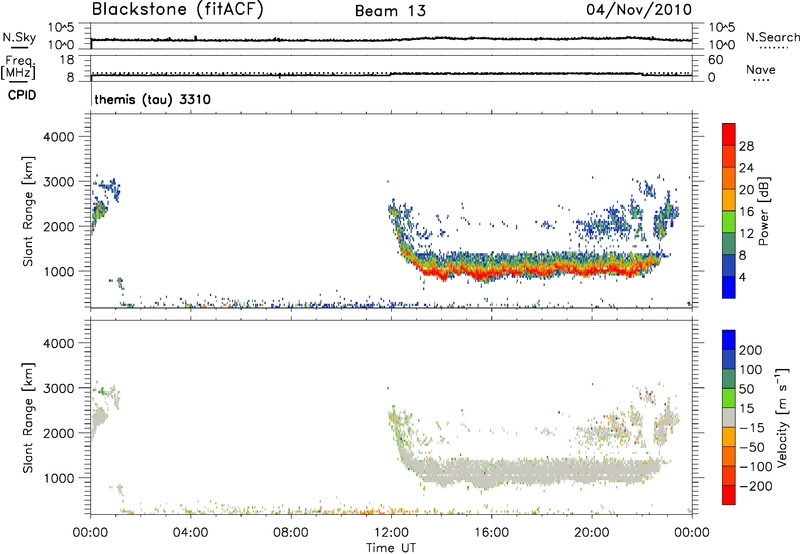Click the "60" tick right of frequency panel

[715, 60]
